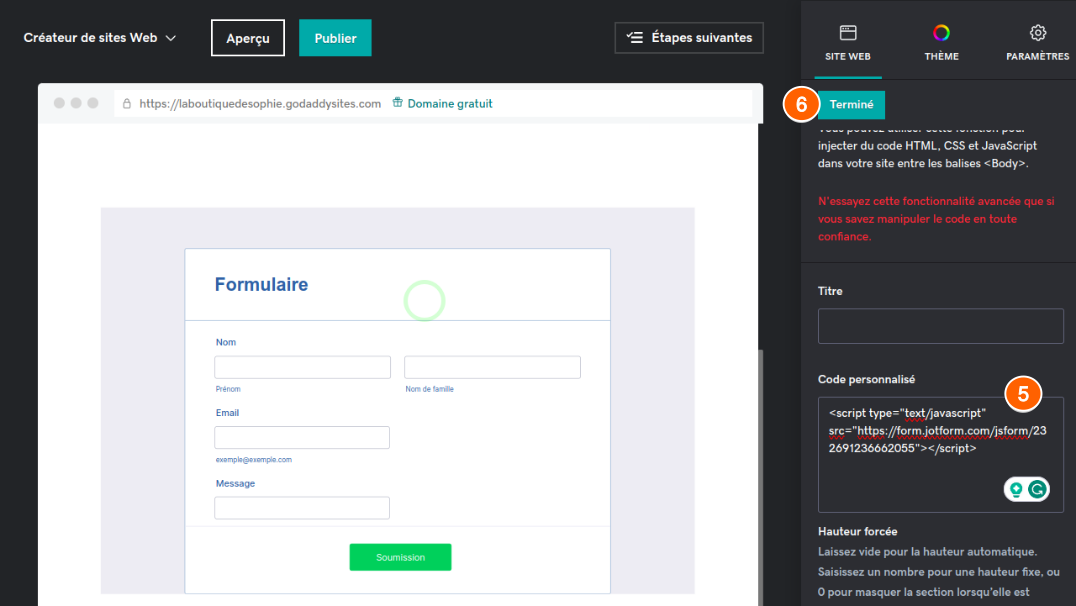1076x606 pixels.
Task: Click the Paramètres gear icon
Action: (x=1038, y=32)
